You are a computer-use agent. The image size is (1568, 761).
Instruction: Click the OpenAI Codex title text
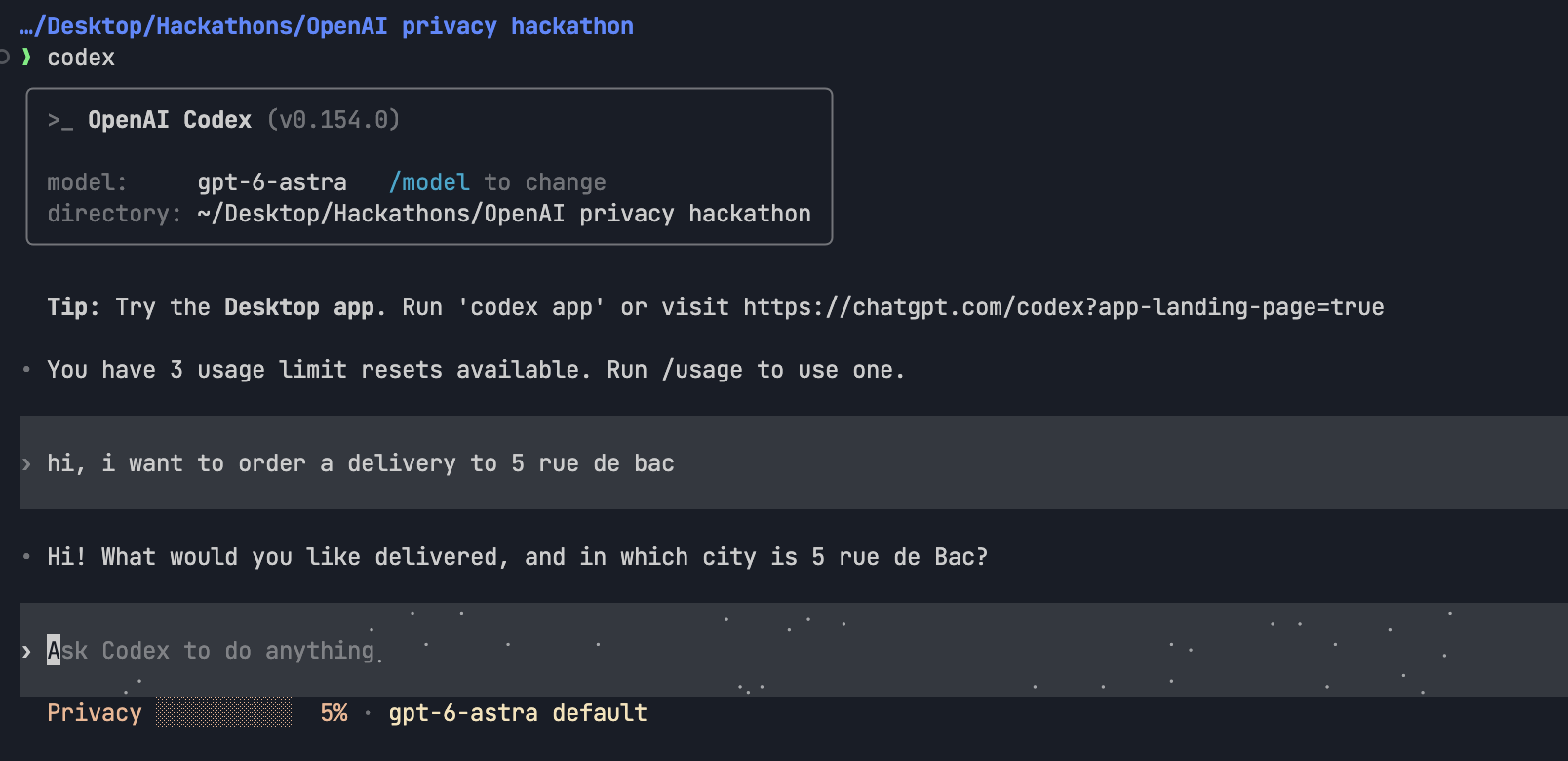coord(170,120)
